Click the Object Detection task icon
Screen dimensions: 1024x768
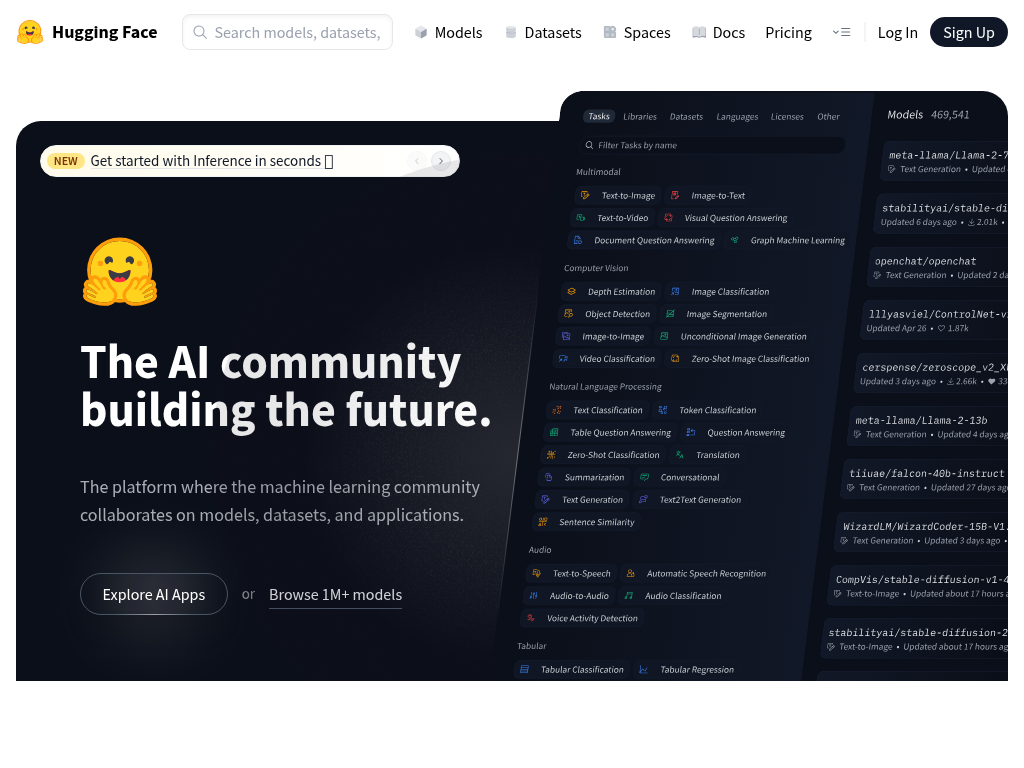pyautogui.click(x=569, y=313)
